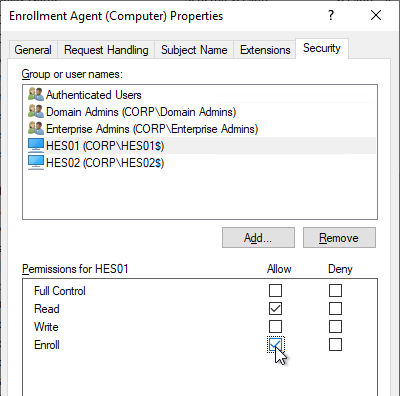Click the HES01 computer icon
Screen dimensions: 400x396
36,146
